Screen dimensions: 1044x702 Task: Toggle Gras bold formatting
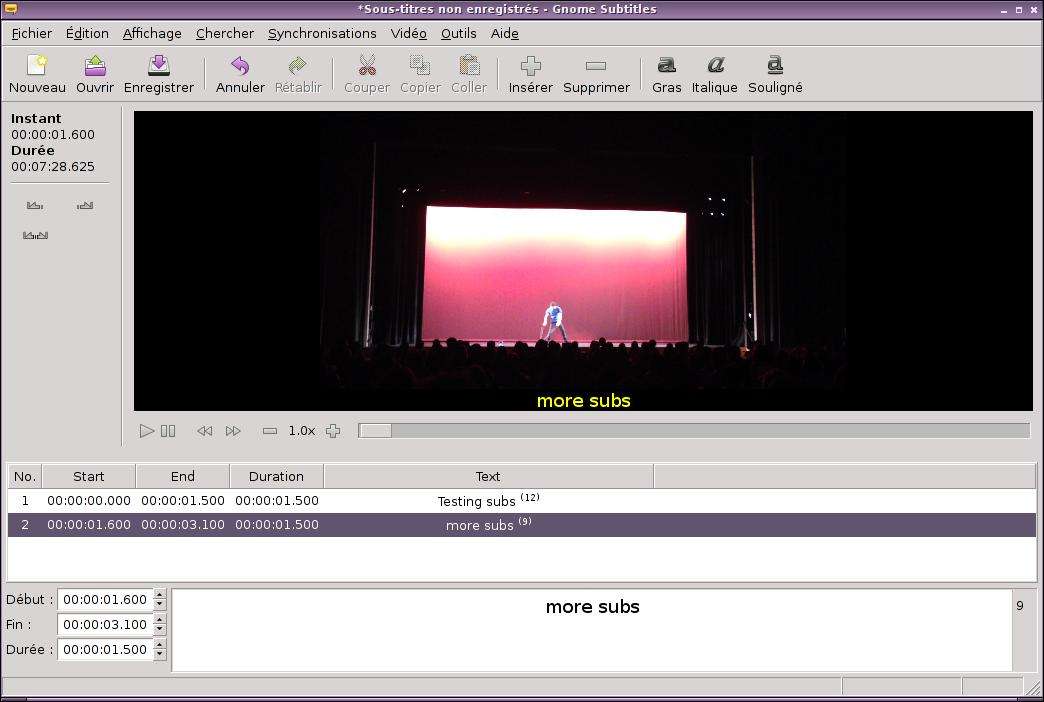[666, 74]
